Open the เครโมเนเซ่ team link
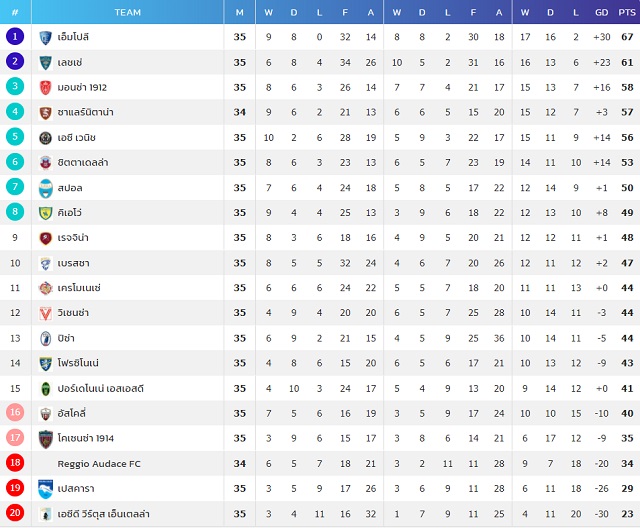Viewport: 640px width, 528px height. (x=79, y=288)
